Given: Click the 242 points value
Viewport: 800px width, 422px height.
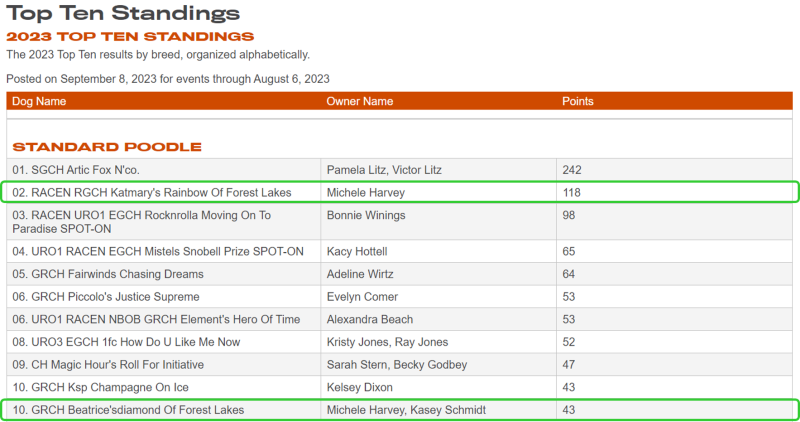Looking at the screenshot, I should (573, 170).
